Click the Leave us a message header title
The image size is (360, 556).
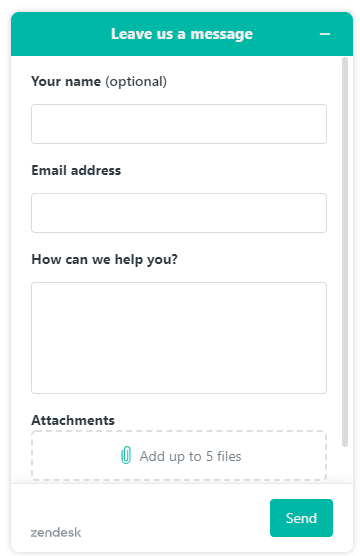coord(182,34)
